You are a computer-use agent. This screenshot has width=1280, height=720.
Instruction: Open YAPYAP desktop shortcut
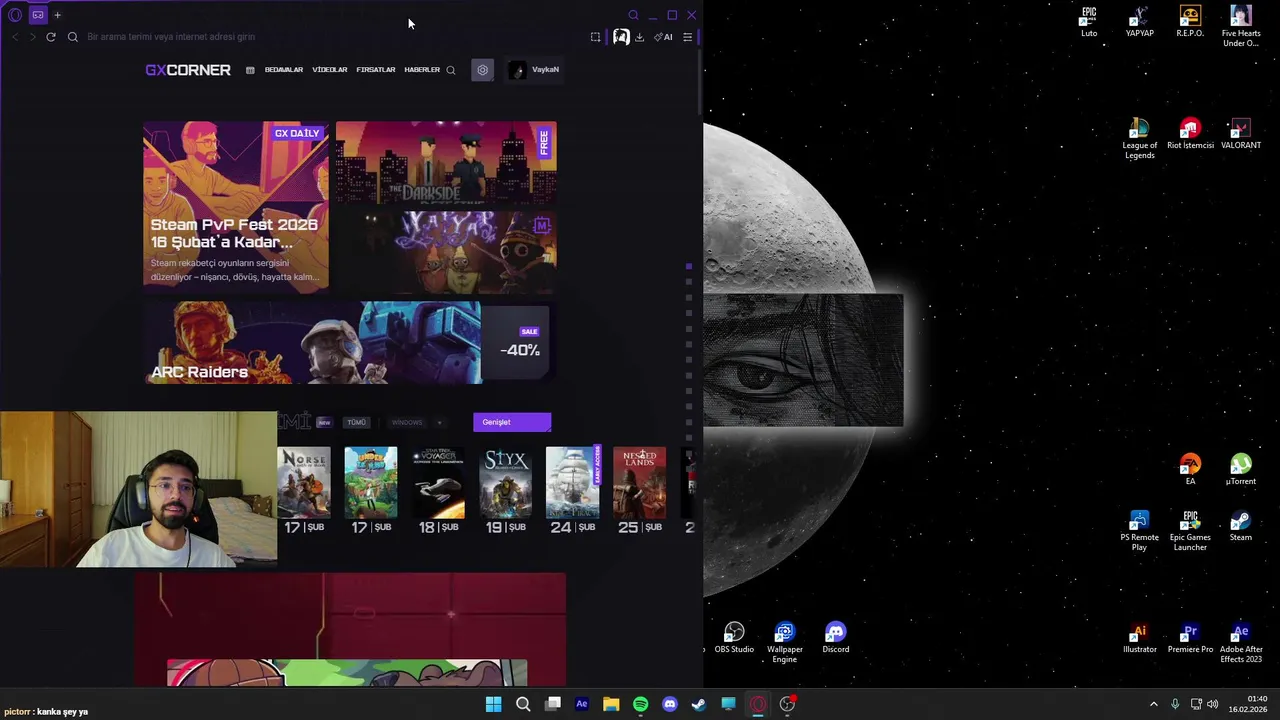tap(1139, 23)
